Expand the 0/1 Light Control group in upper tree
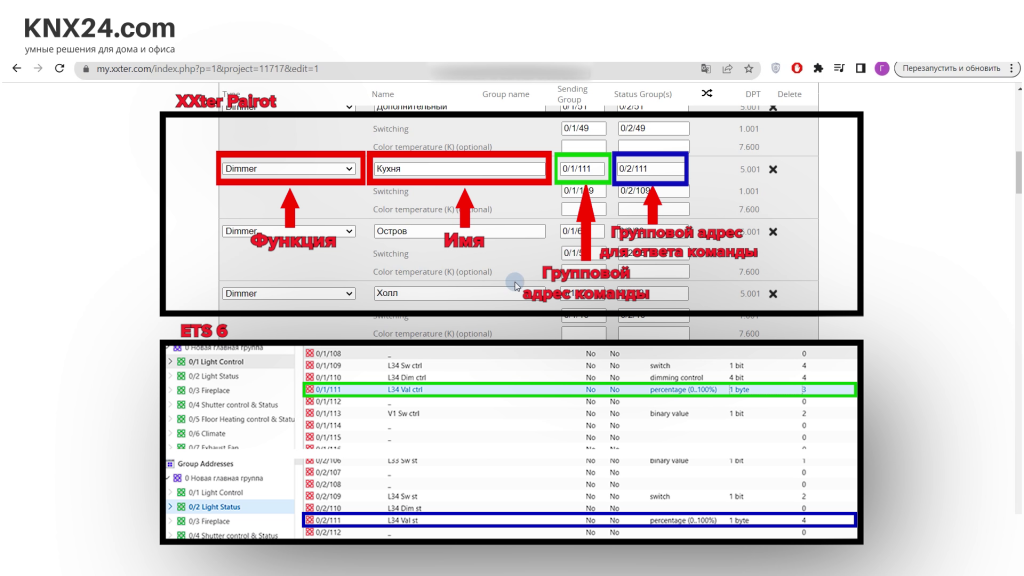Screen dimensions: 1024x576 pyautogui.click(x=171, y=361)
